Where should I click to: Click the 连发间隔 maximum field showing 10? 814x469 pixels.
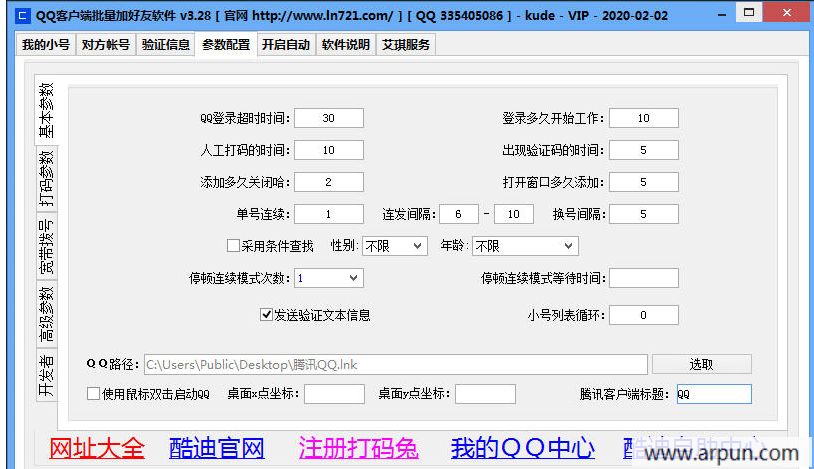(x=514, y=214)
